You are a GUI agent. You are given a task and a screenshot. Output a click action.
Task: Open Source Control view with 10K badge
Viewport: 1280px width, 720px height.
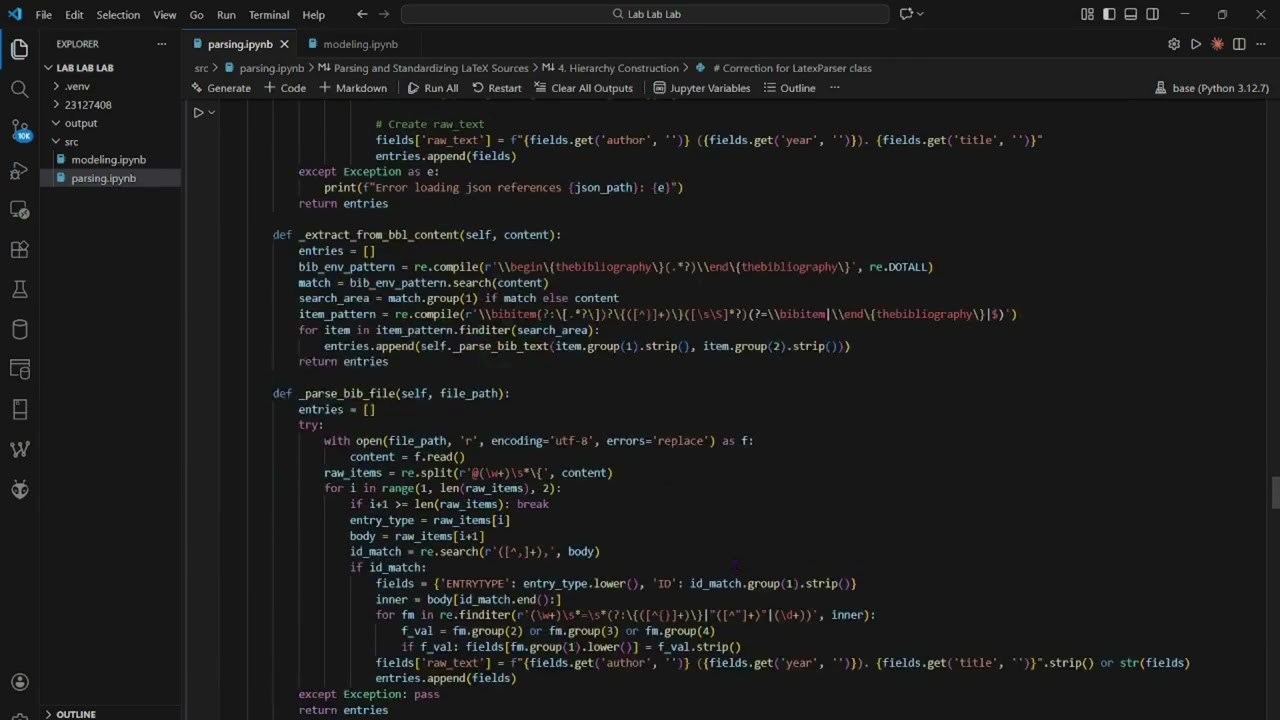pyautogui.click(x=19, y=130)
